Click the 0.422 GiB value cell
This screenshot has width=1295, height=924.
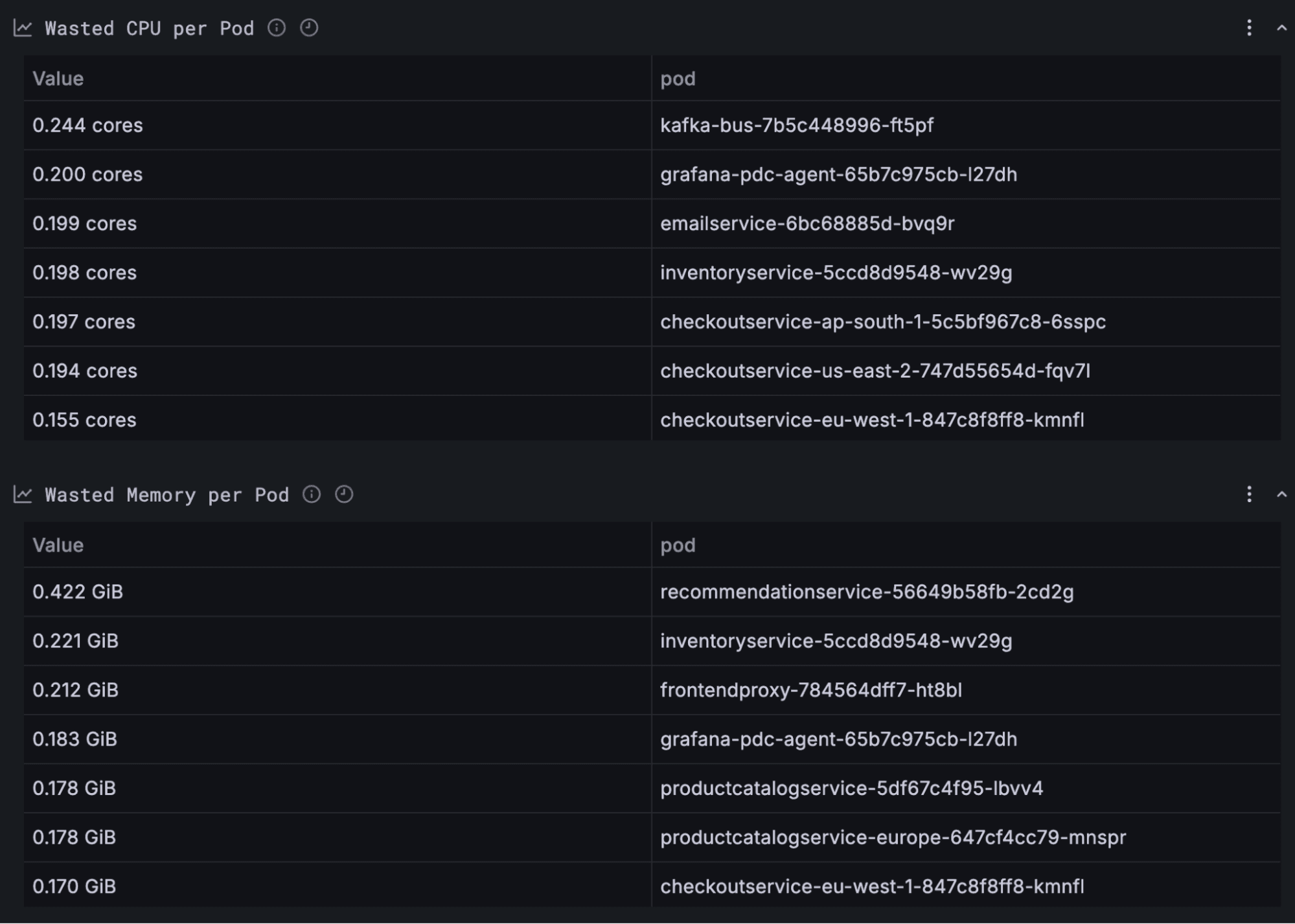coord(78,592)
